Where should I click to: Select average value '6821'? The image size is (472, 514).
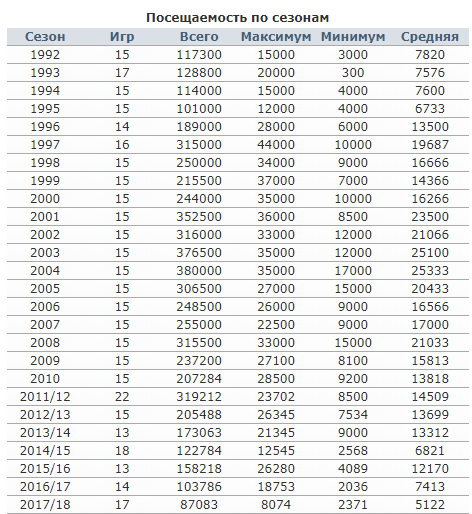(x=430, y=451)
